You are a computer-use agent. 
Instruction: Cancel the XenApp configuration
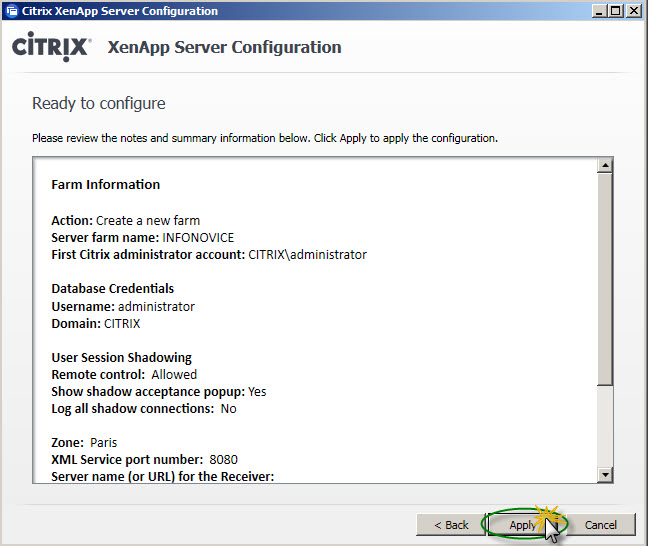point(600,525)
